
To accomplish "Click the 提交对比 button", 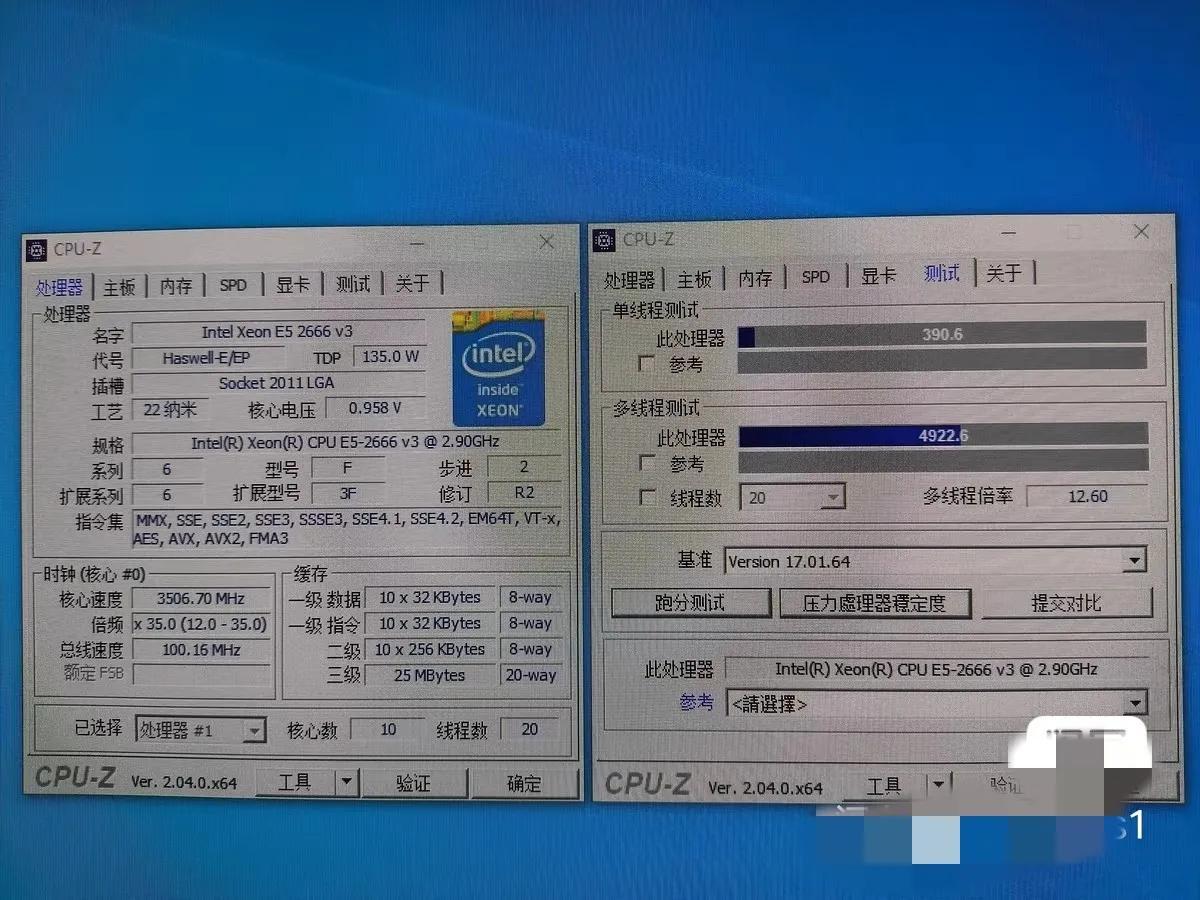I will click(1066, 603).
